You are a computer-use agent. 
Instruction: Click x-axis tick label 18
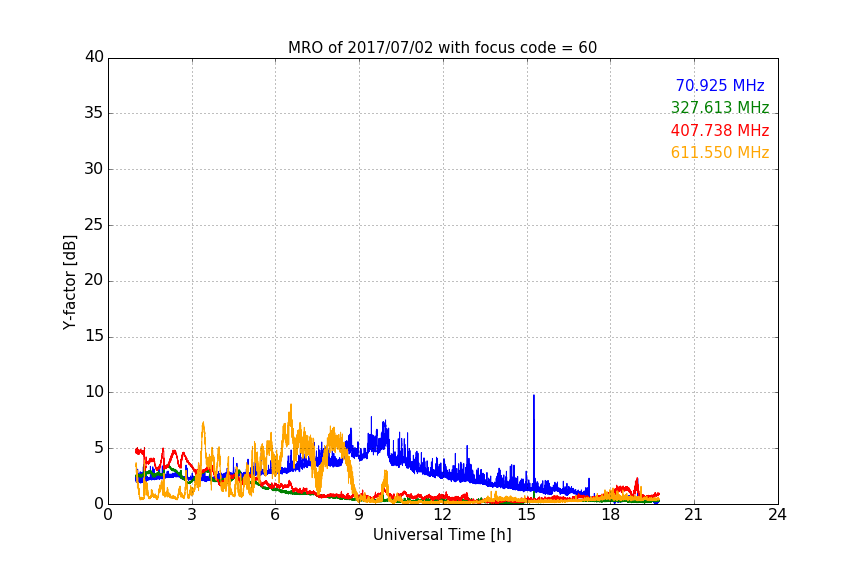[x=610, y=515]
